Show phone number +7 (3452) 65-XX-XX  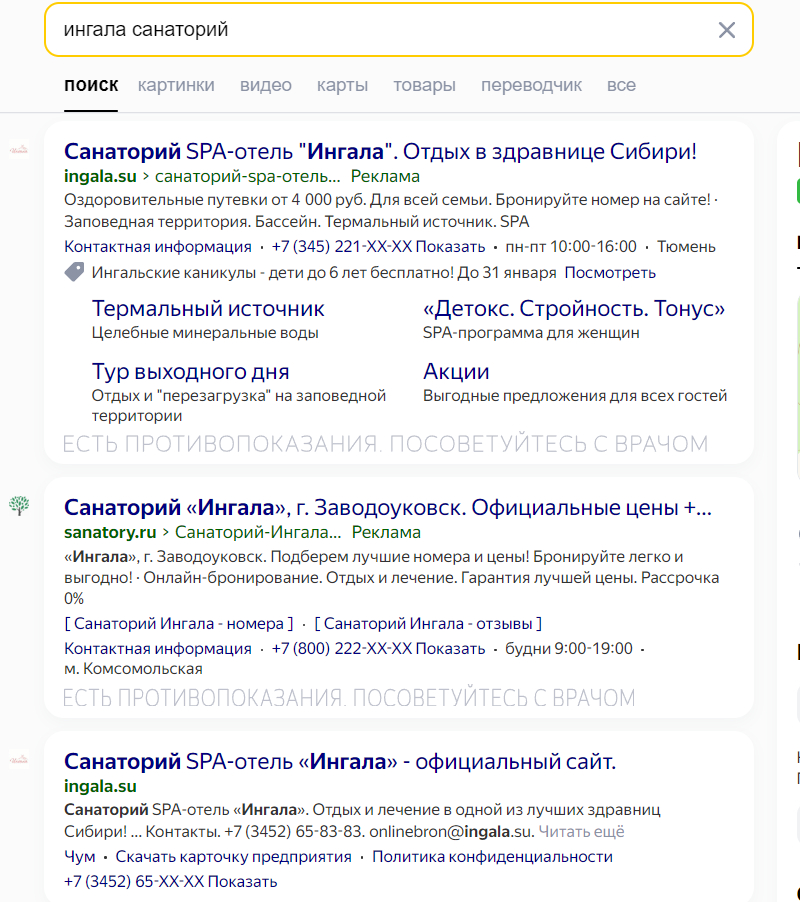[x=170, y=881]
